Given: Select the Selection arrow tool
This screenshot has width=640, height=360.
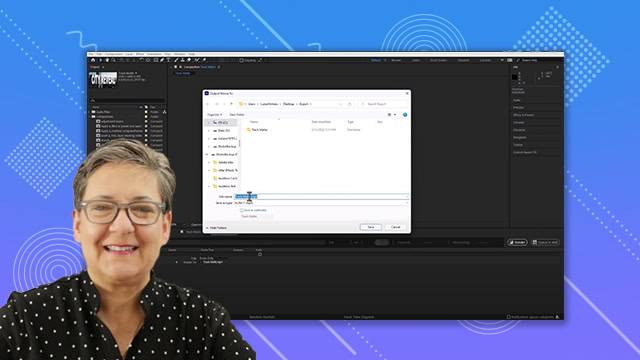Looking at the screenshot, I should (100, 60).
